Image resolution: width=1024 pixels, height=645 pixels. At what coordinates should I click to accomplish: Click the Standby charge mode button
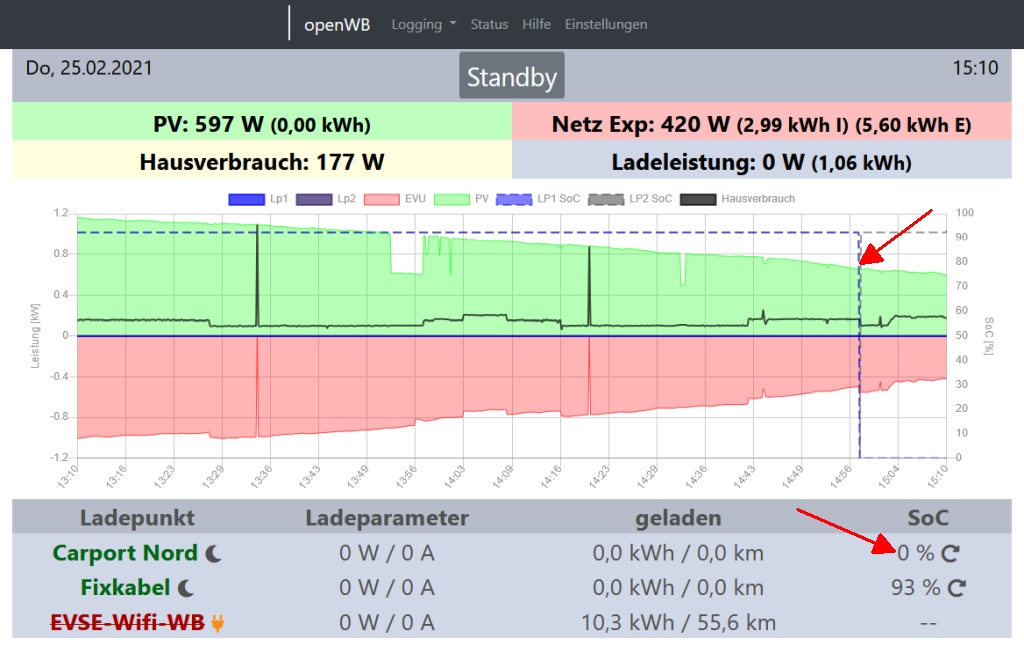(x=511, y=76)
